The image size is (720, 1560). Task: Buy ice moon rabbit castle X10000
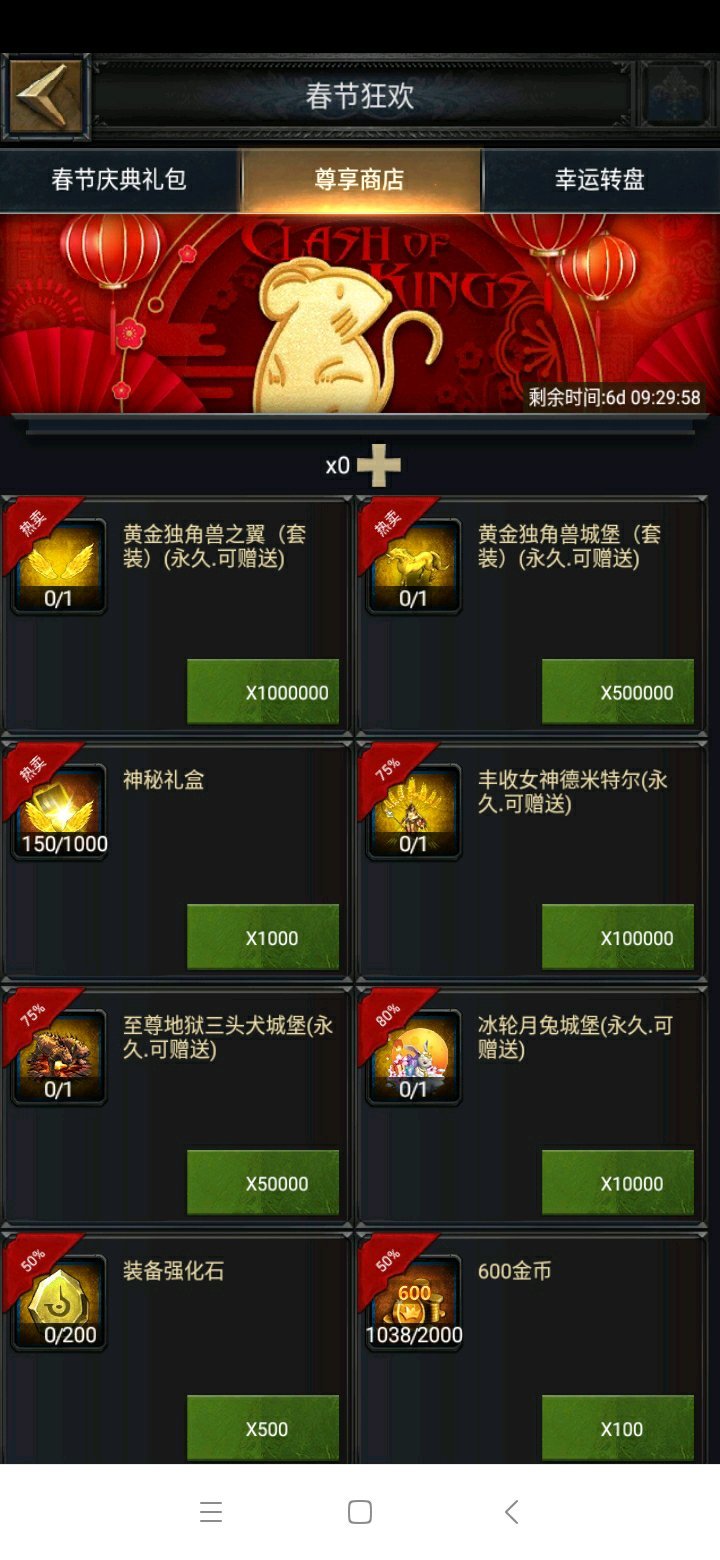[618, 1183]
